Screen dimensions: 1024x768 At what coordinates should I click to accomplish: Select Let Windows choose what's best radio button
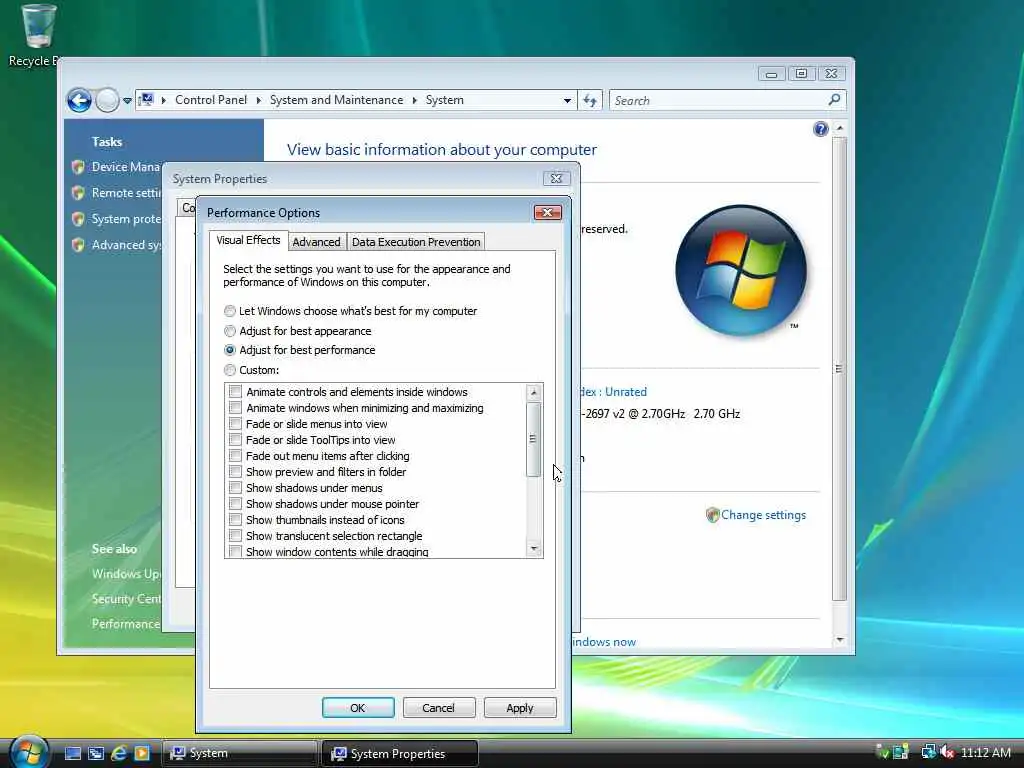coord(230,312)
